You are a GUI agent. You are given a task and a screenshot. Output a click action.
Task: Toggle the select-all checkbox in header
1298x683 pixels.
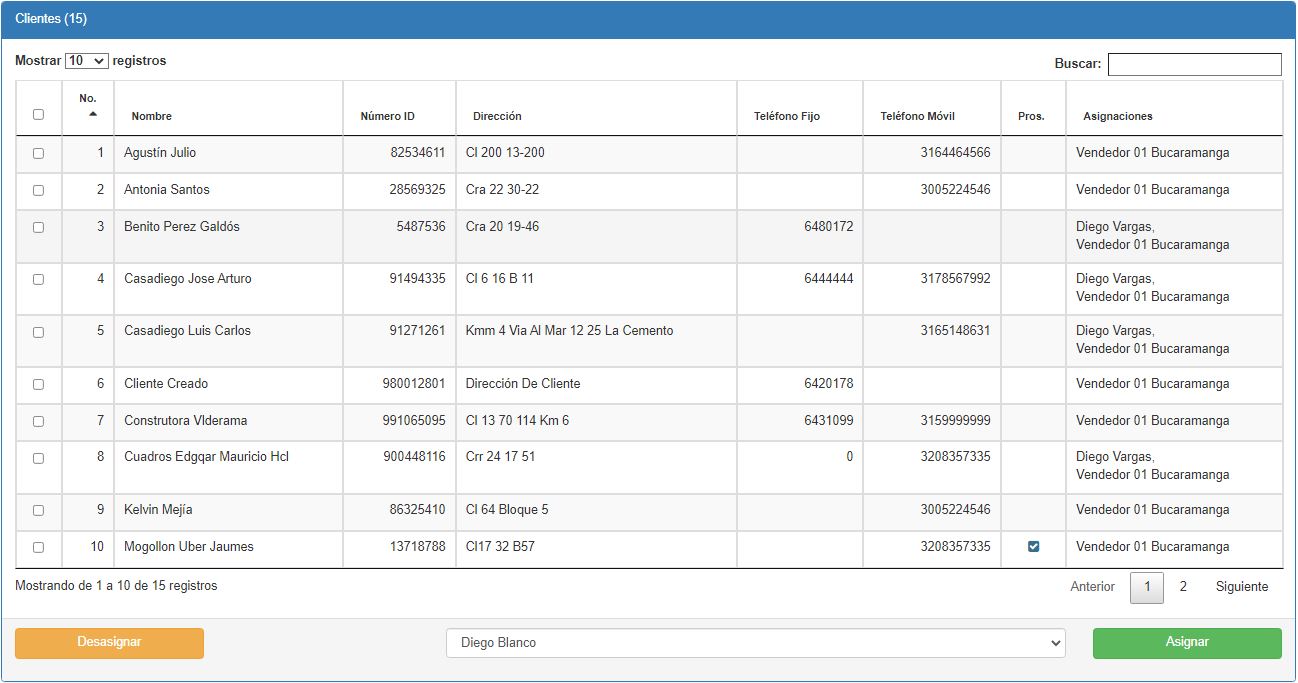[x=38, y=114]
